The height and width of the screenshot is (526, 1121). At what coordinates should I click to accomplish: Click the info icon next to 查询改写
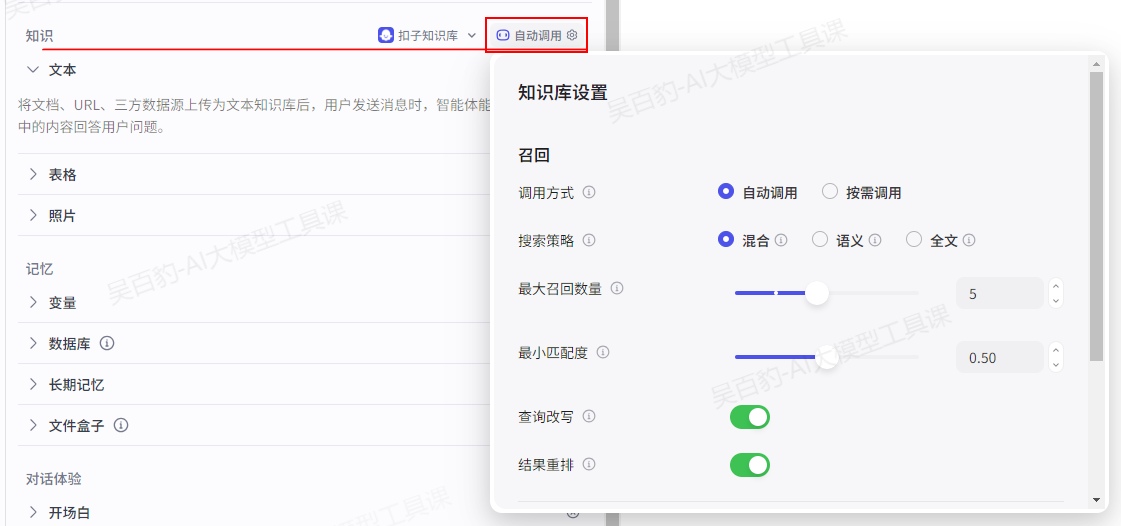point(589,416)
